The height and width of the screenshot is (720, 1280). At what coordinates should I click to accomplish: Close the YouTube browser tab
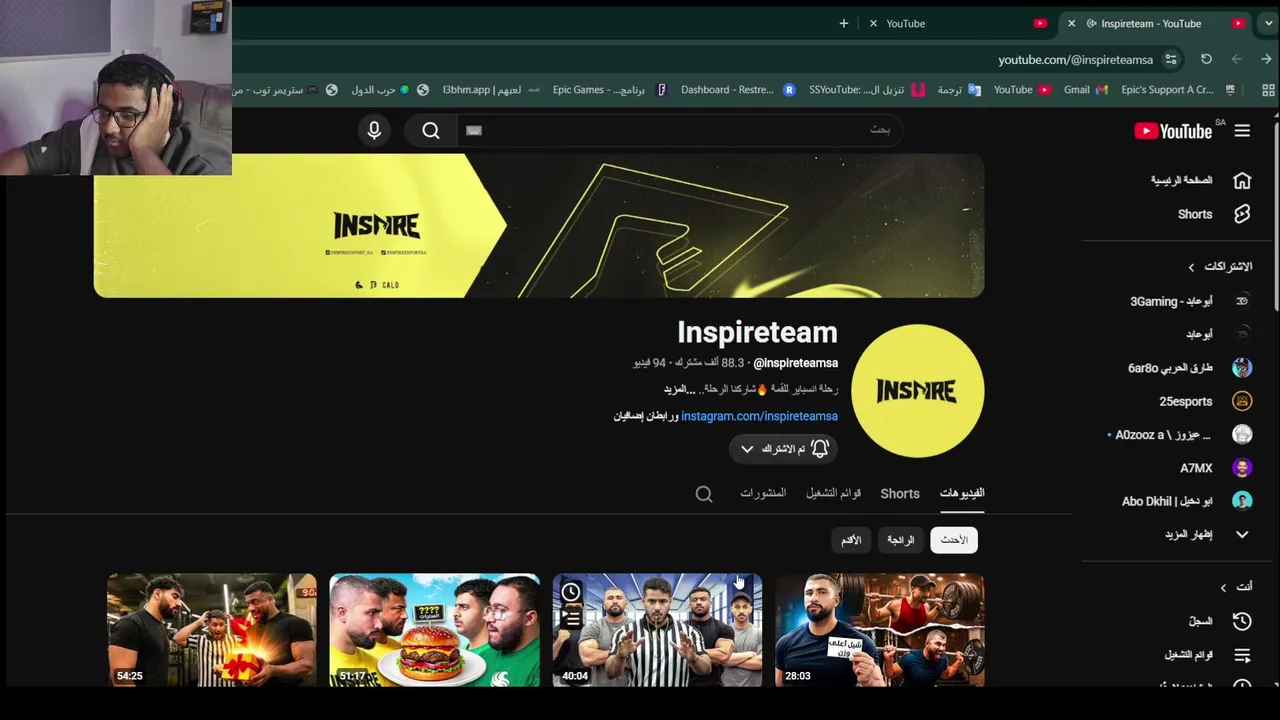click(873, 23)
